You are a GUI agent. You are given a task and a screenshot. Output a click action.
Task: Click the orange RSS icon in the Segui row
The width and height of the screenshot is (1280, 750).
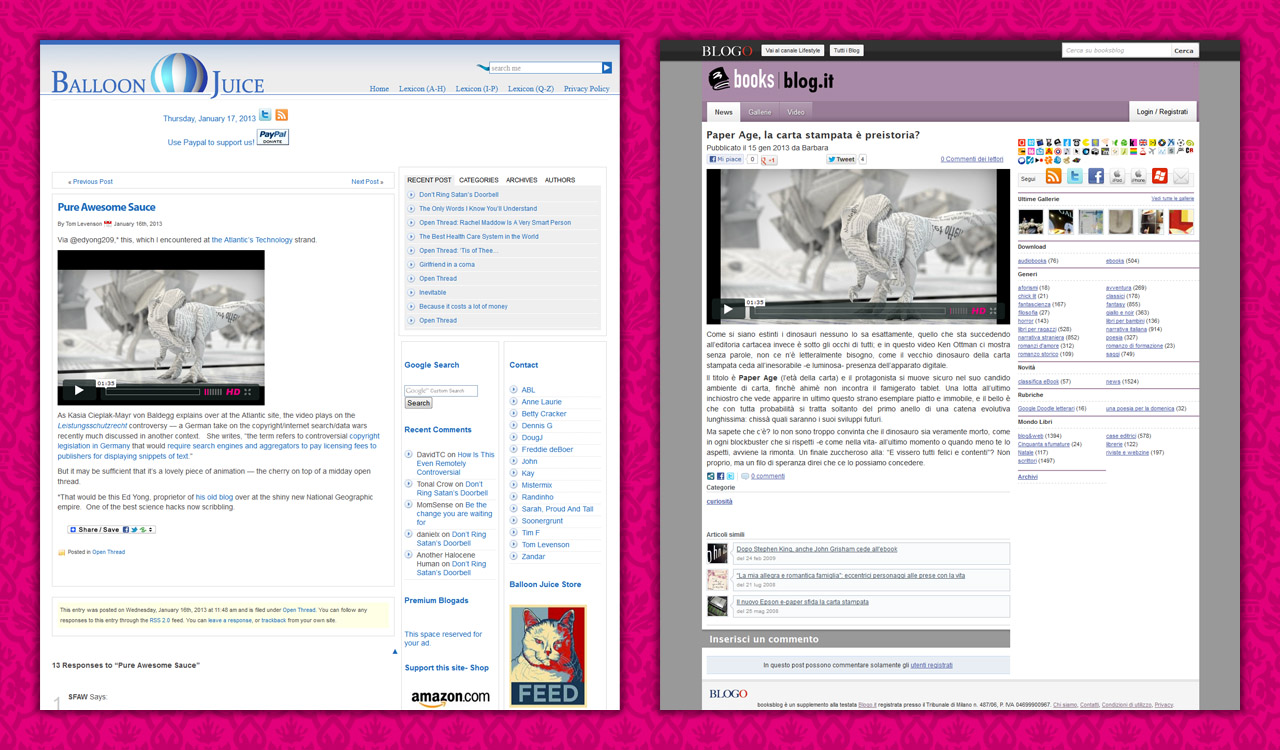[1053, 177]
